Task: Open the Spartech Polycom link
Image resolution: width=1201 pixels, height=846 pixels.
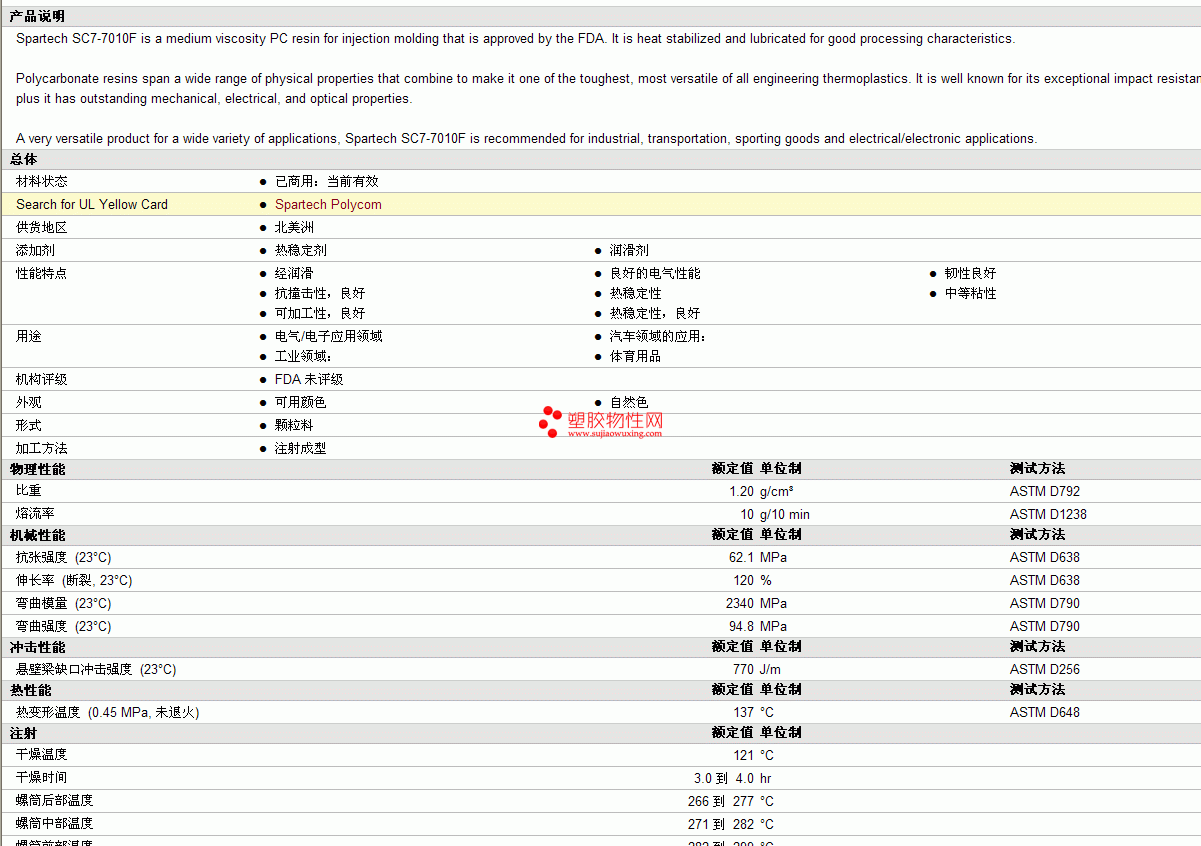Action: 328,204
